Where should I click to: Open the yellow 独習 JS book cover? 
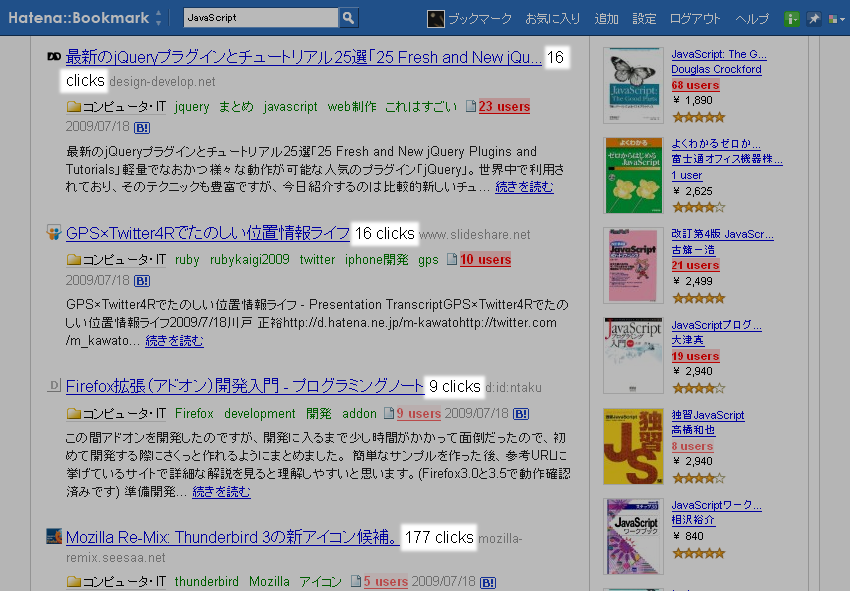pyautogui.click(x=633, y=446)
